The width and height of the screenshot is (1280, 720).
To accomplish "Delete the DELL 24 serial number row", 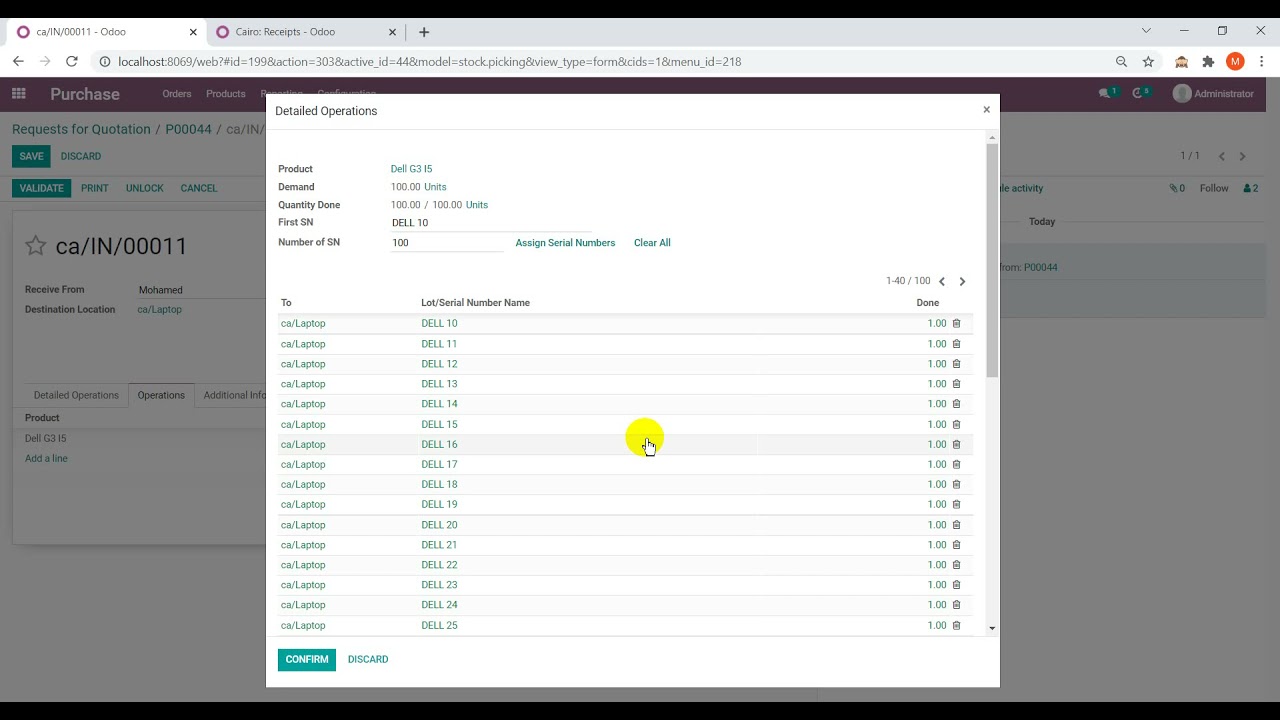I will pyautogui.click(x=956, y=605).
